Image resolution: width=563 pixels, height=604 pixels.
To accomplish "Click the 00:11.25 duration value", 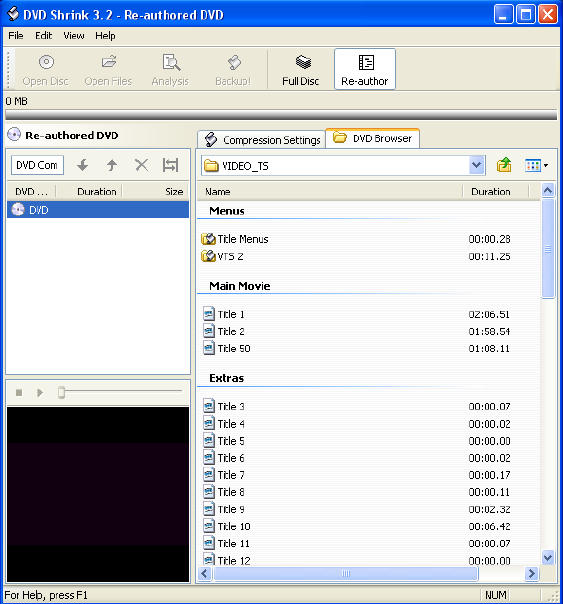I will pyautogui.click(x=489, y=256).
